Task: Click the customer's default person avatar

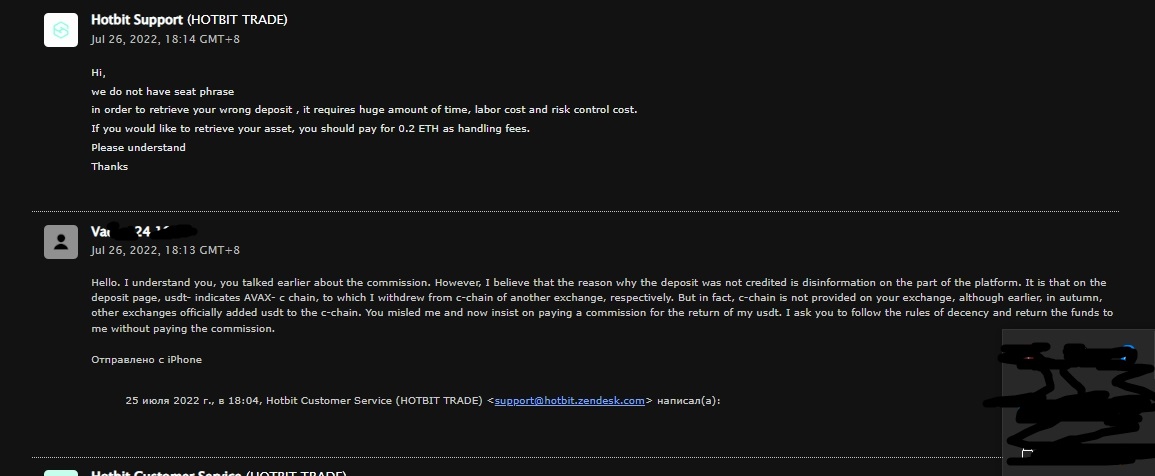Action: tap(61, 242)
